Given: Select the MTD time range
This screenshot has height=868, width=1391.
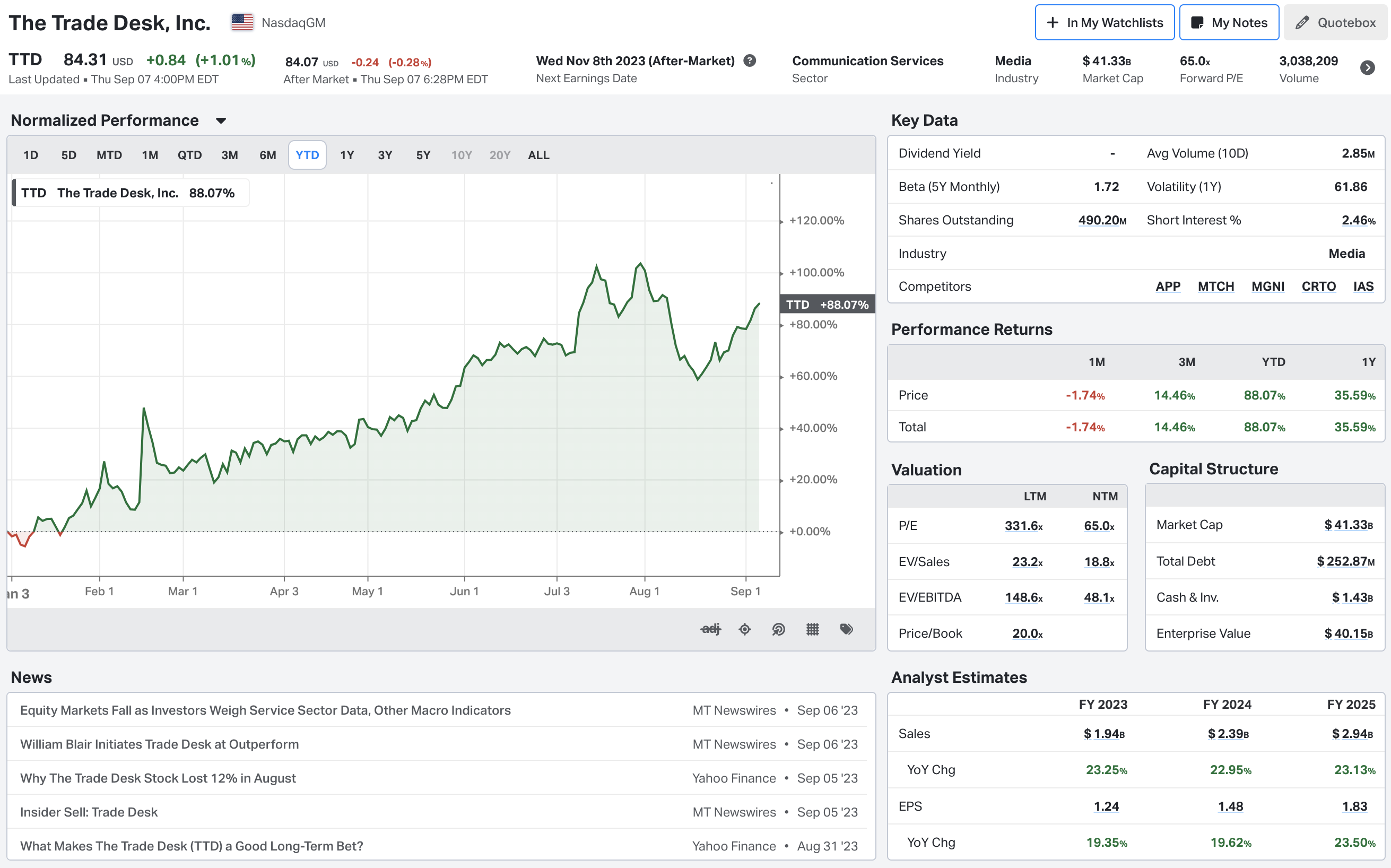Looking at the screenshot, I should coord(109,155).
